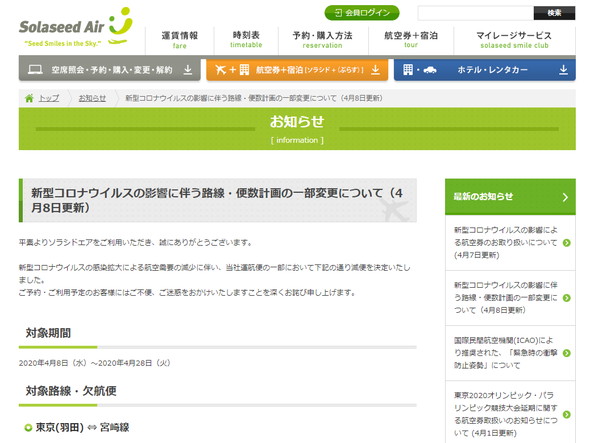The image size is (590, 443).
Task: Click the 東京(羽田)⇔宮崎線 route heading
Action: pyautogui.click(x=82, y=428)
